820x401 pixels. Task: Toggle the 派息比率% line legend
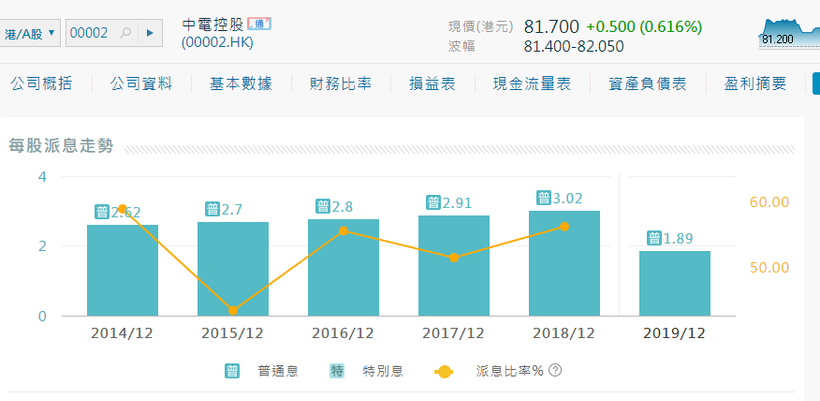pos(489,371)
